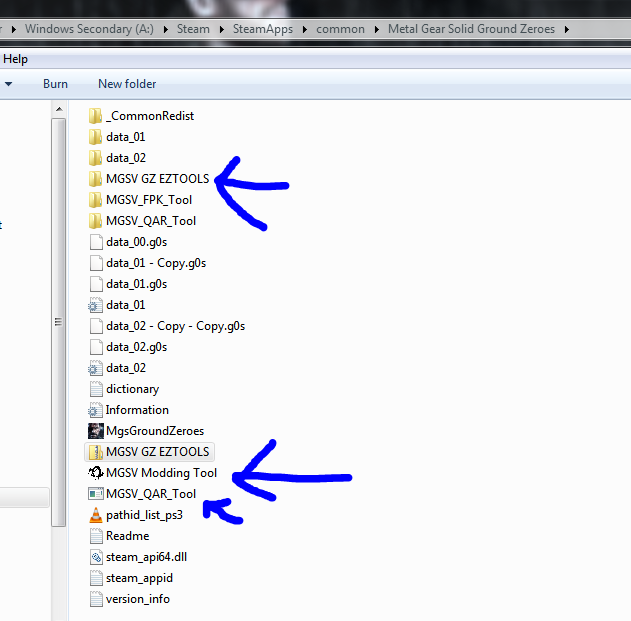Click the MGSV Modding Tool application icon

pyautogui.click(x=95, y=472)
